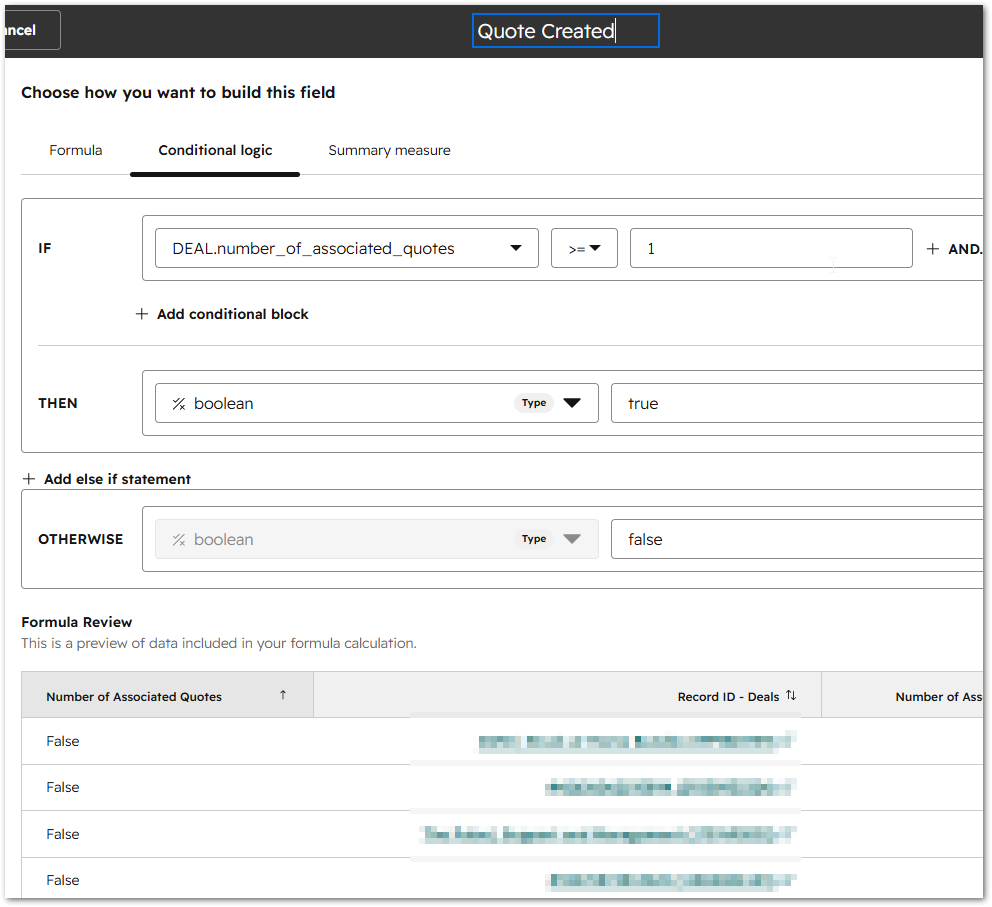Select the Conditional logic tab

pyautogui.click(x=215, y=151)
